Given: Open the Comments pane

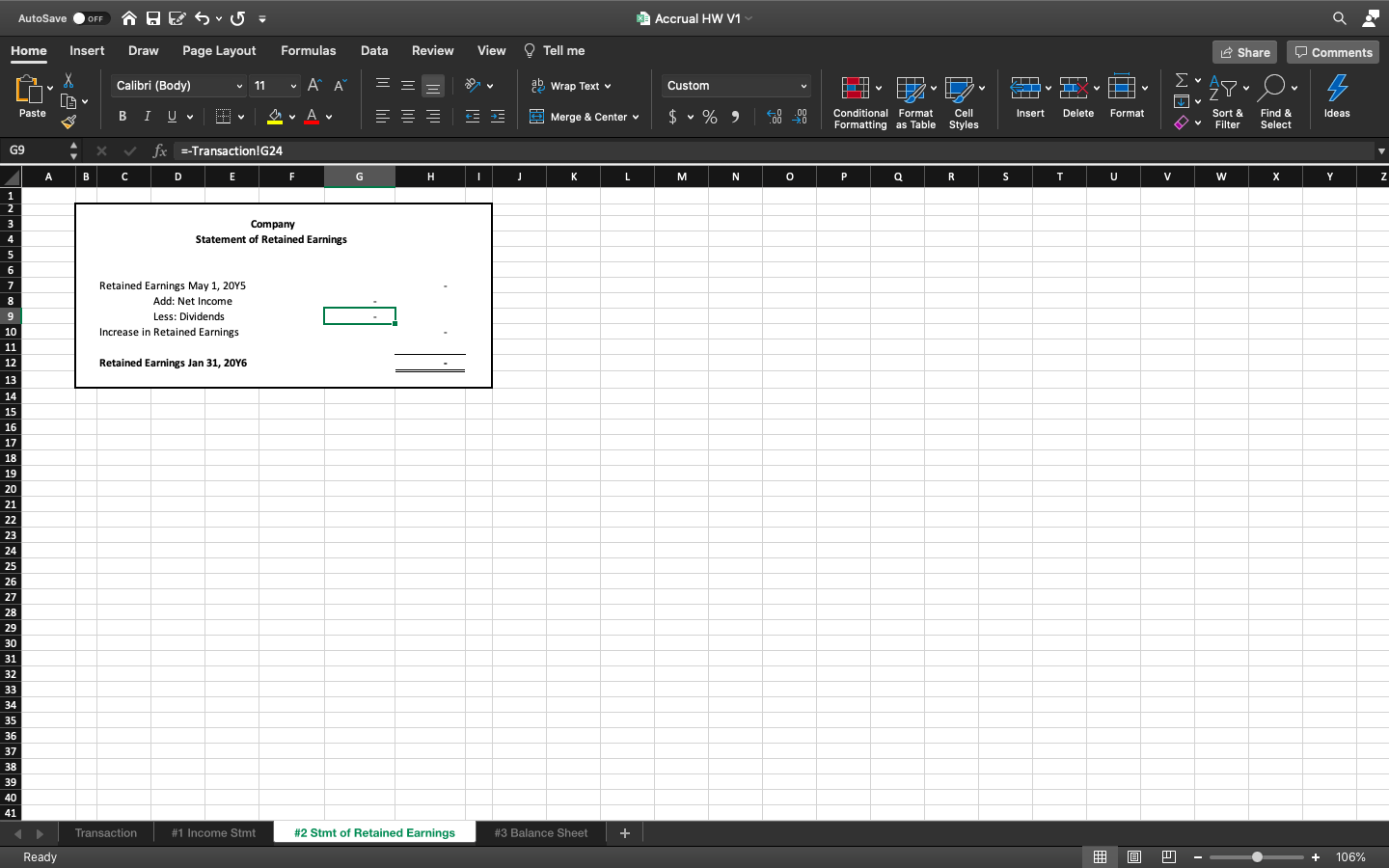Looking at the screenshot, I should [x=1333, y=52].
